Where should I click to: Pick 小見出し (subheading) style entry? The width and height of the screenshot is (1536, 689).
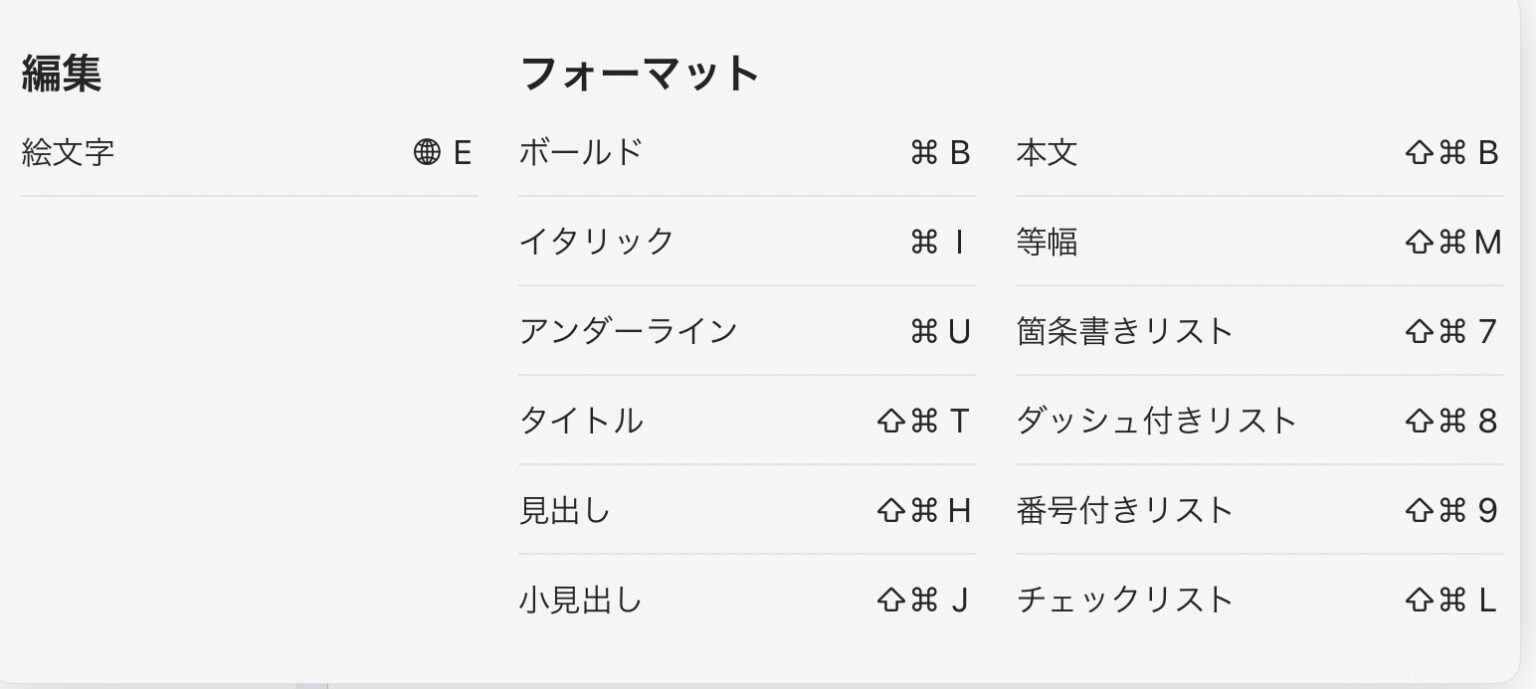point(580,600)
